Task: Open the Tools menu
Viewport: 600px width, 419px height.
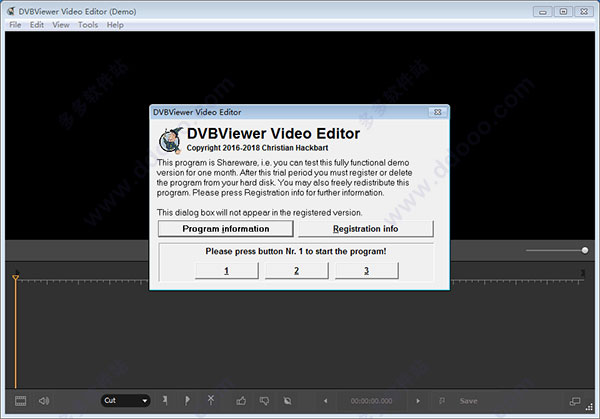Action: pyautogui.click(x=88, y=25)
